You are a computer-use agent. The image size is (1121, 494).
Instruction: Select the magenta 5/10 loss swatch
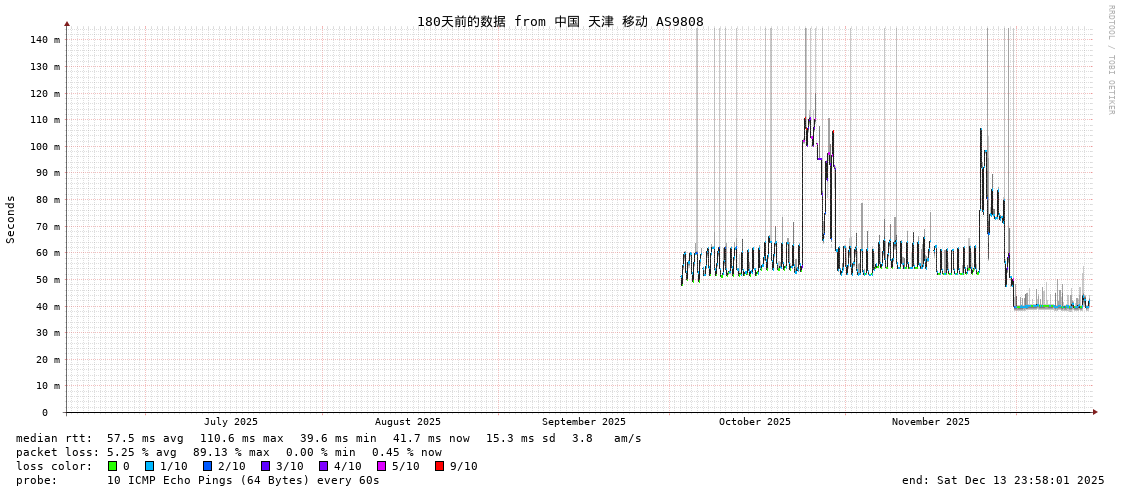381,466
